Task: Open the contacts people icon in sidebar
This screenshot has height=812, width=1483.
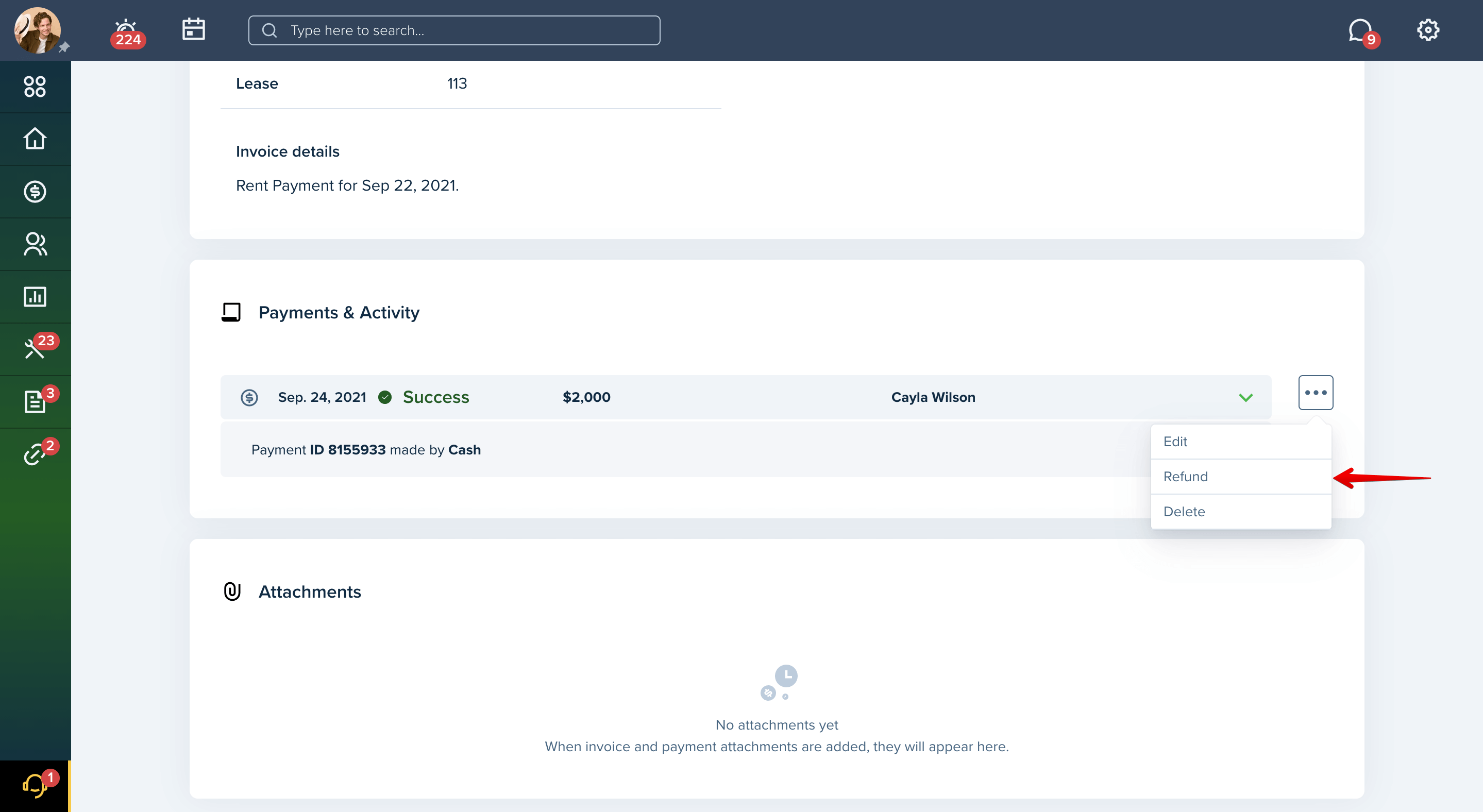Action: click(35, 244)
